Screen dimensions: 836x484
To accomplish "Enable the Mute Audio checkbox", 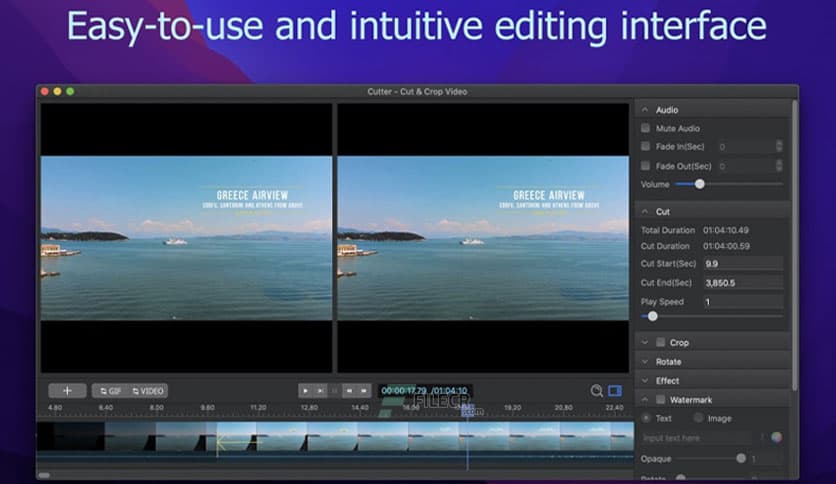I will click(x=646, y=128).
